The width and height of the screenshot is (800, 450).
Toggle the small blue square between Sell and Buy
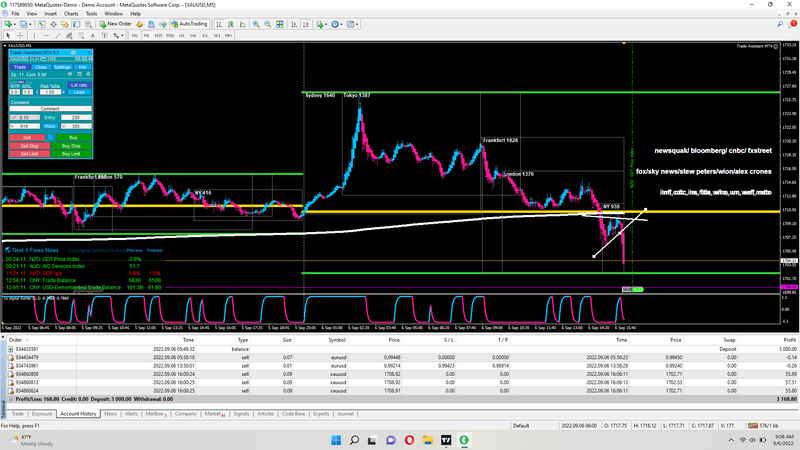[52, 136]
